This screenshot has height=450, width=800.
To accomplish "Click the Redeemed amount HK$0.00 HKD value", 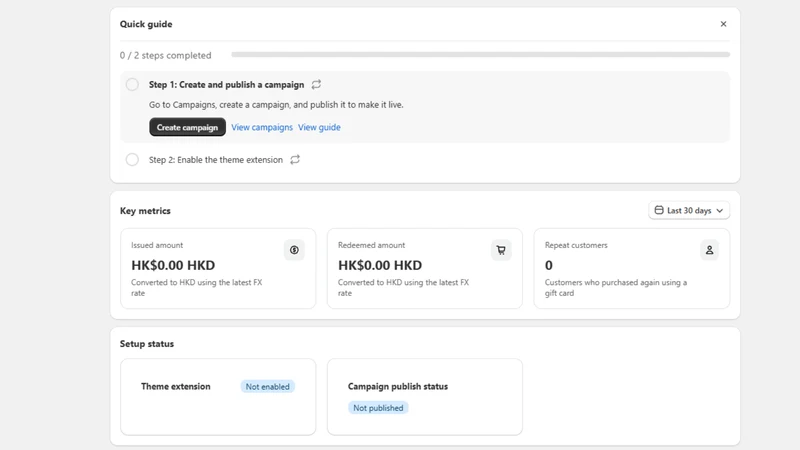I will (x=380, y=265).
